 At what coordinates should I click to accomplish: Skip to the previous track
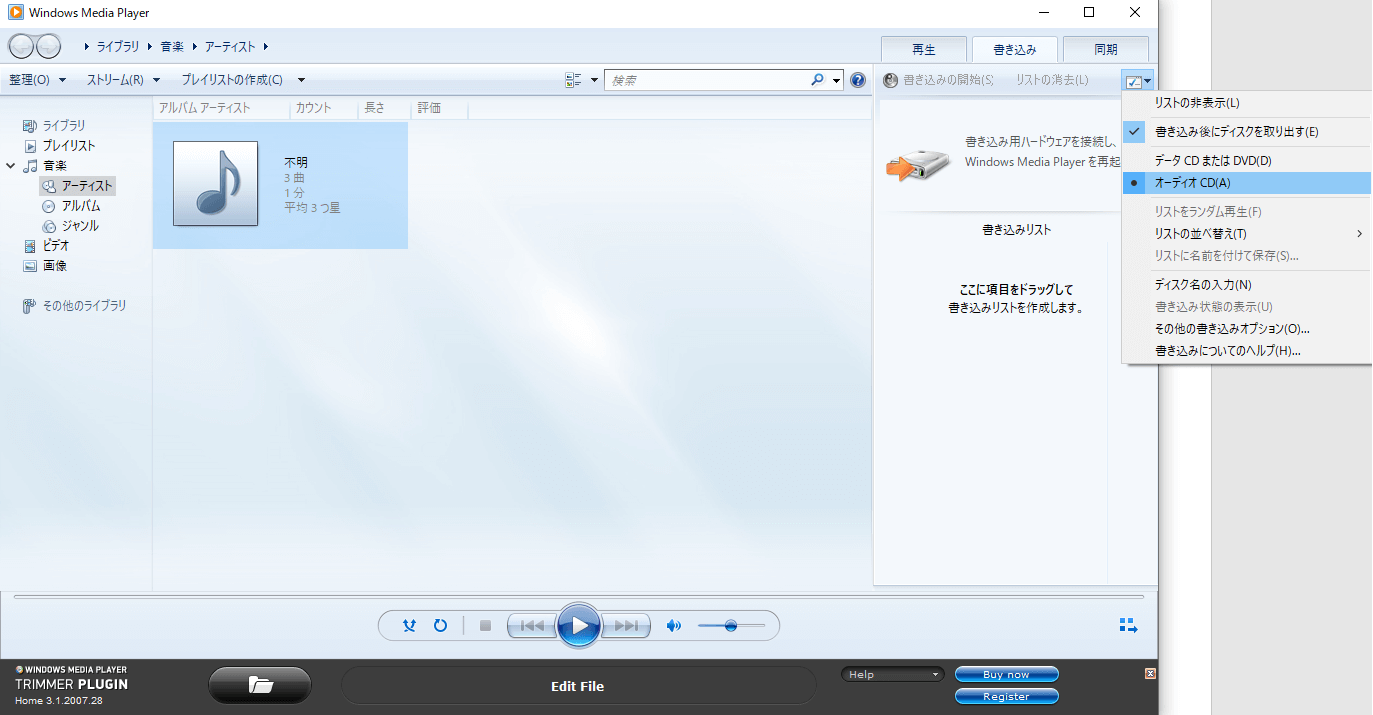tap(532, 626)
